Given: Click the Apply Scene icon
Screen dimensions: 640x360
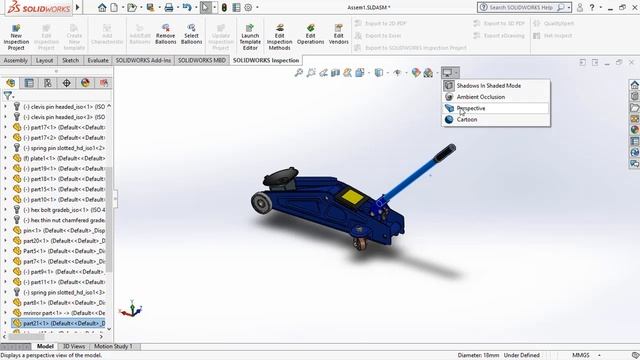Looking at the screenshot, I should point(428,73).
